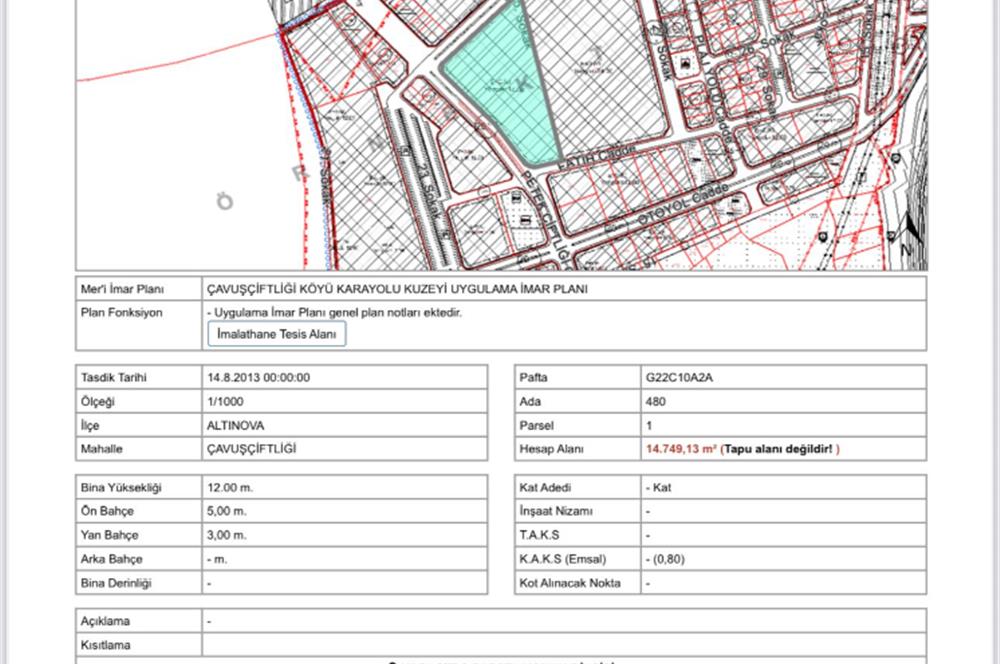
Task: Click the Kat Adedi value - Kat
Action: point(658,488)
